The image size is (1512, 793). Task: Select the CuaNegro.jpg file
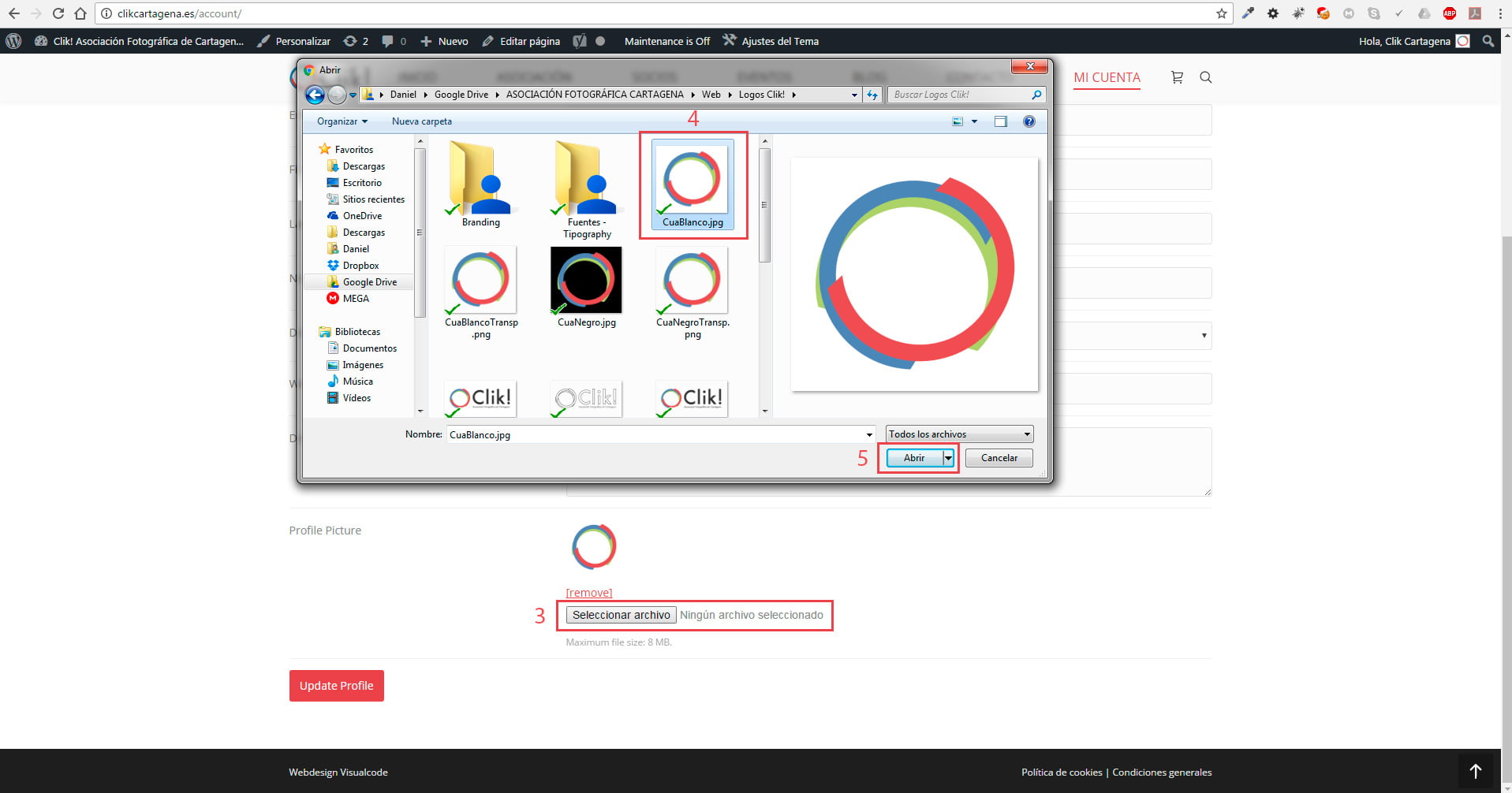click(587, 287)
